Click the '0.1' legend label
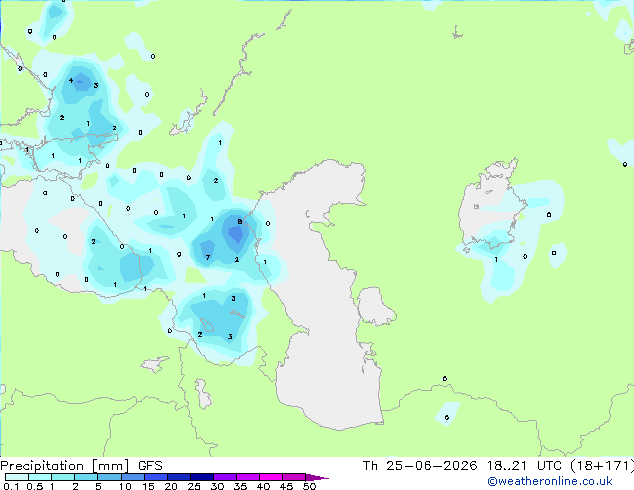This screenshot has height=490, width=634. click(x=11, y=486)
